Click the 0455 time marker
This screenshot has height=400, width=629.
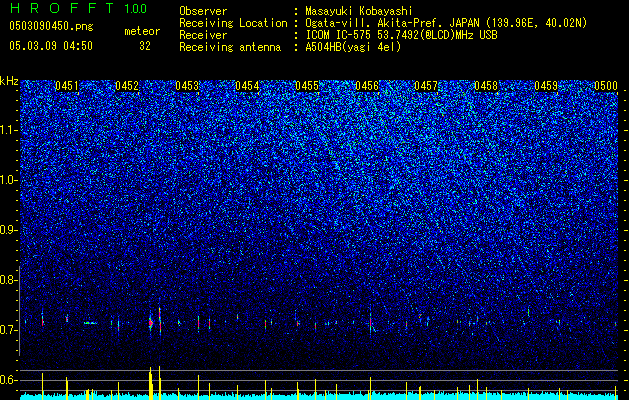click(x=307, y=86)
